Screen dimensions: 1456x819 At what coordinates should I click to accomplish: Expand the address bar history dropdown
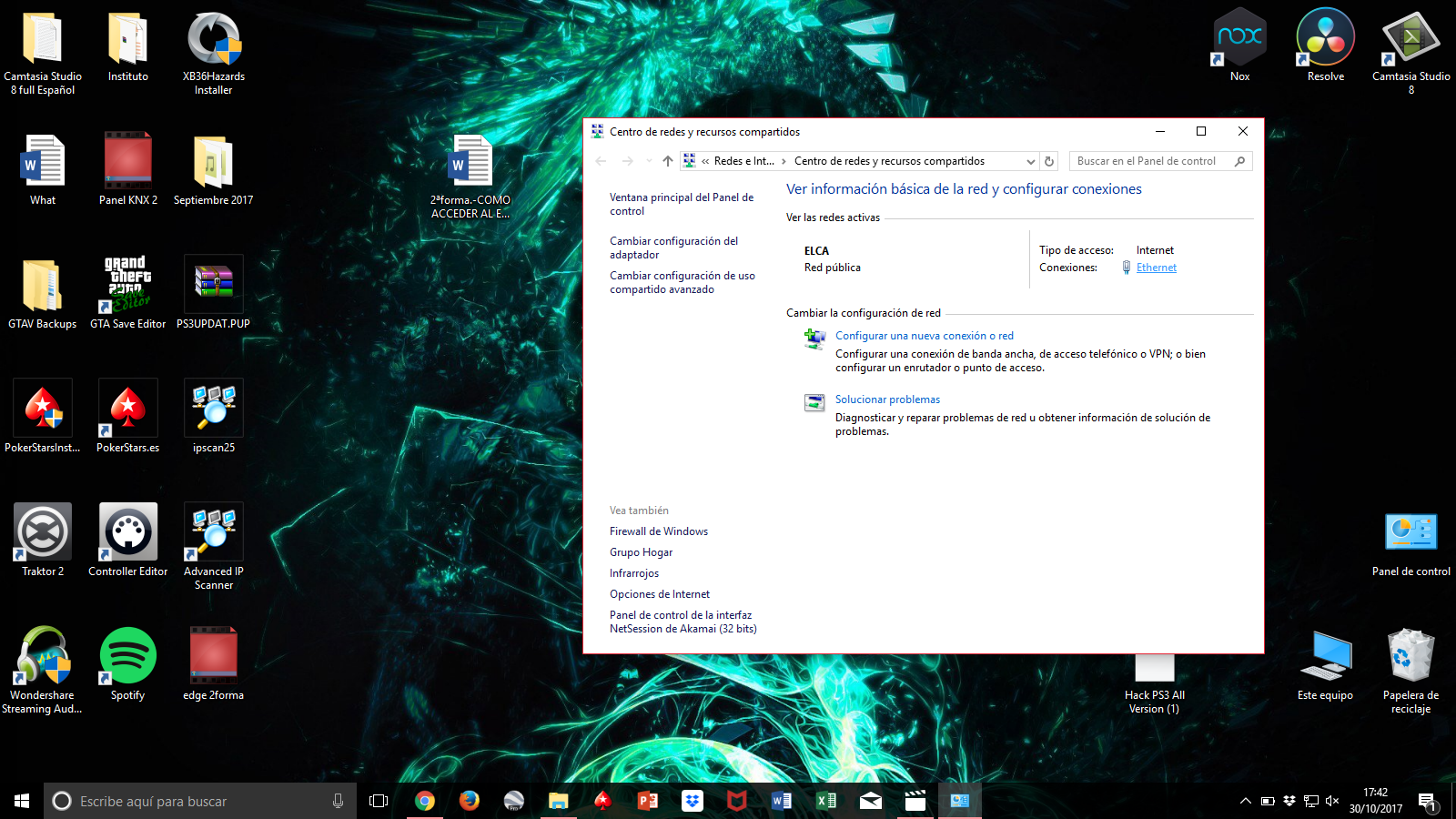[1030, 161]
